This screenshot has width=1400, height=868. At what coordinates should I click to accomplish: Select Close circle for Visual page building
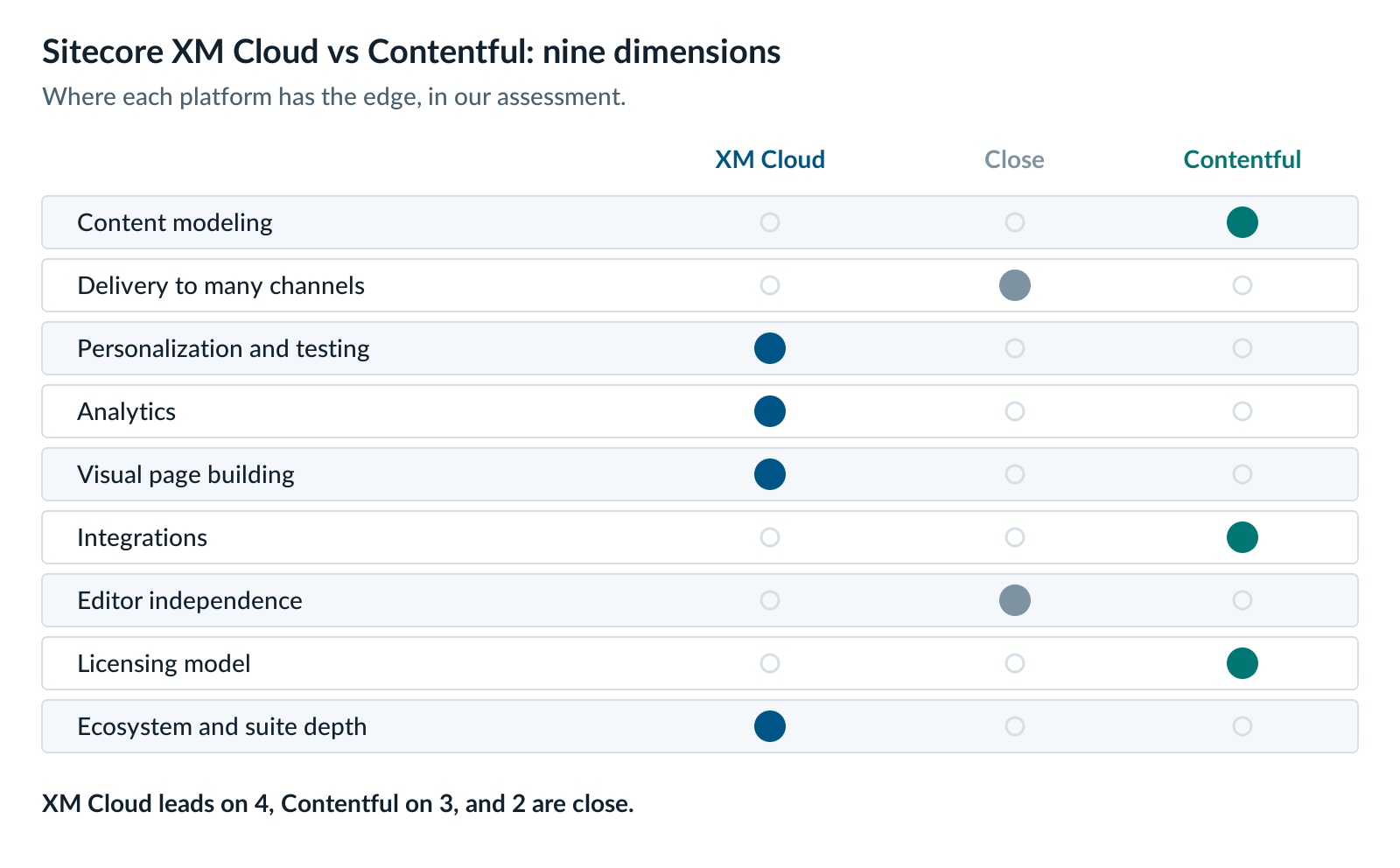(1015, 474)
